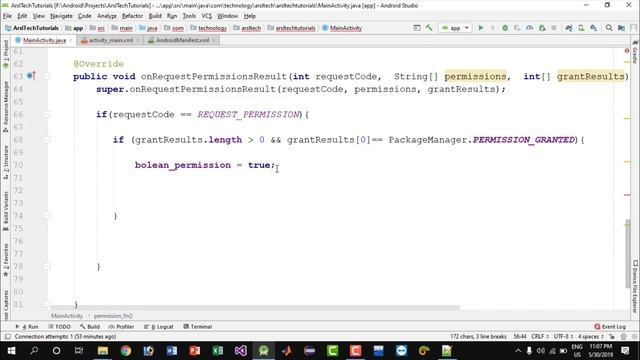Open the Event Log
This screenshot has width=640, height=360.
[610, 327]
